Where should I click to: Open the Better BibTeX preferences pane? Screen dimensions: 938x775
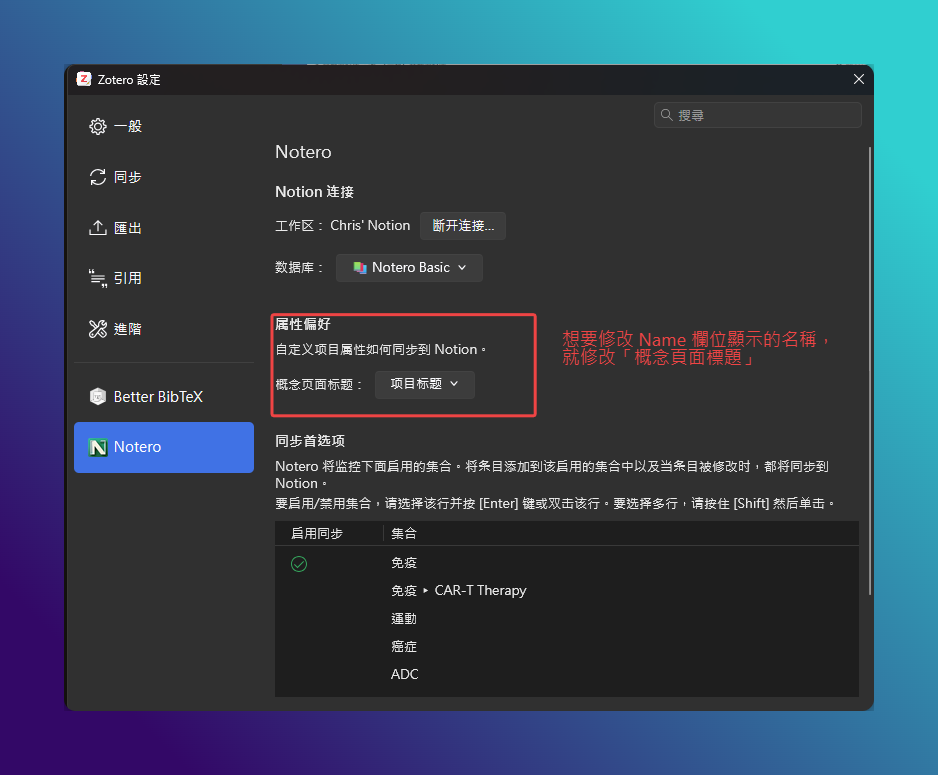point(164,396)
